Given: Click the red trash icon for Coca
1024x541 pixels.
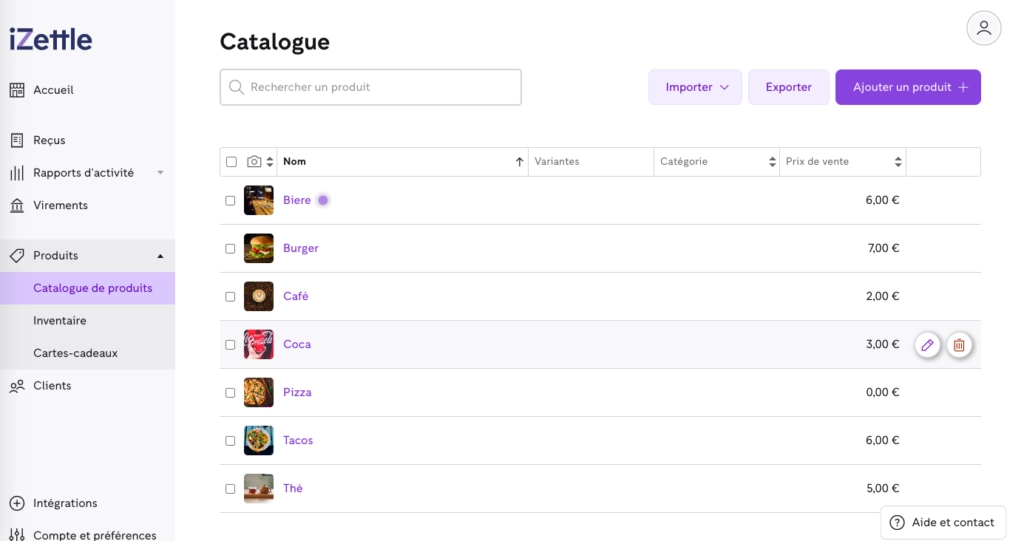Looking at the screenshot, I should 959,345.
